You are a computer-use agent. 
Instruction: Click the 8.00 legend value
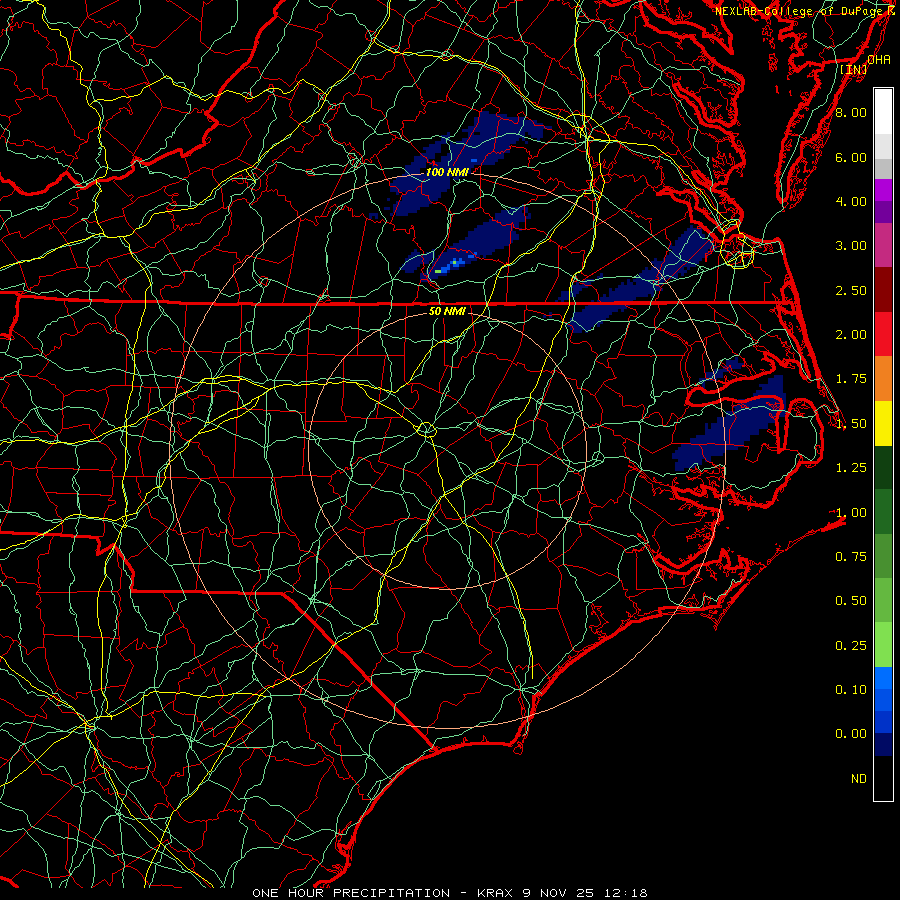[851, 112]
